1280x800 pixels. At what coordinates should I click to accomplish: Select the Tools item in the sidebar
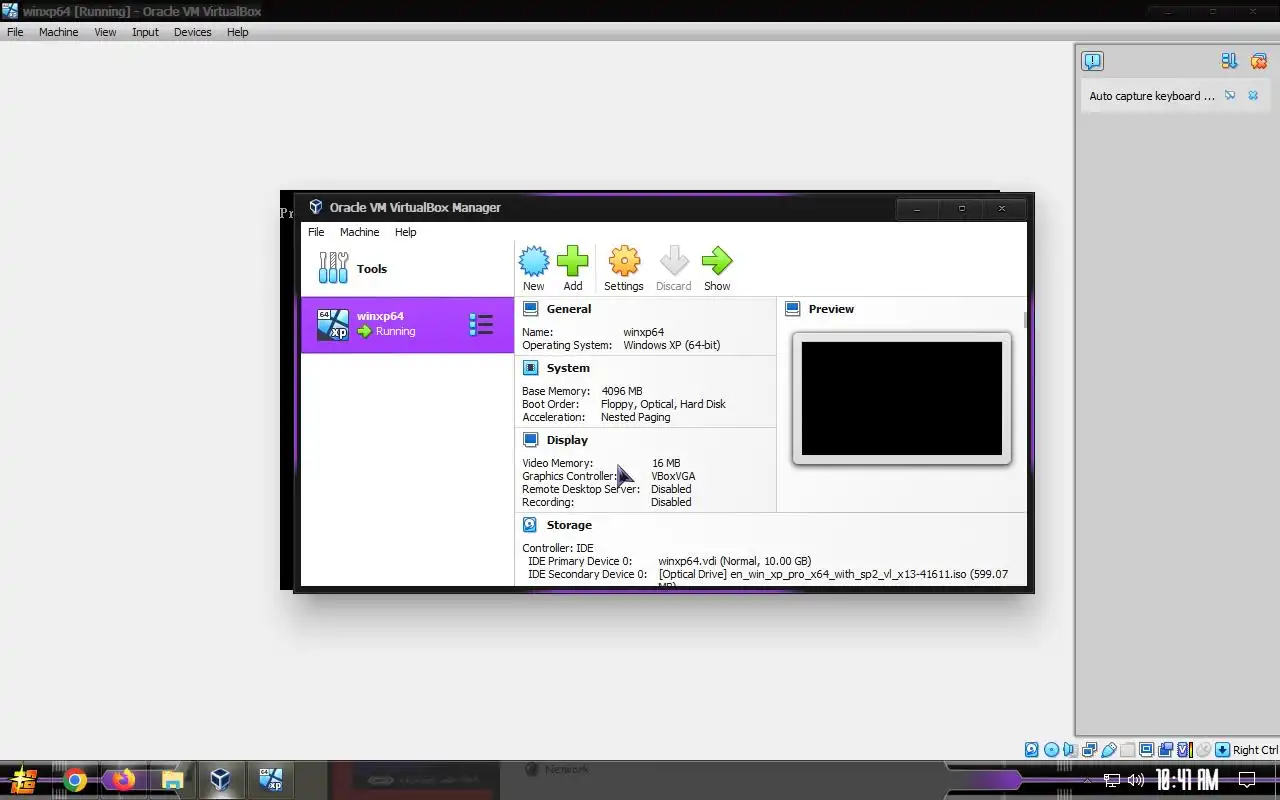[x=407, y=268]
